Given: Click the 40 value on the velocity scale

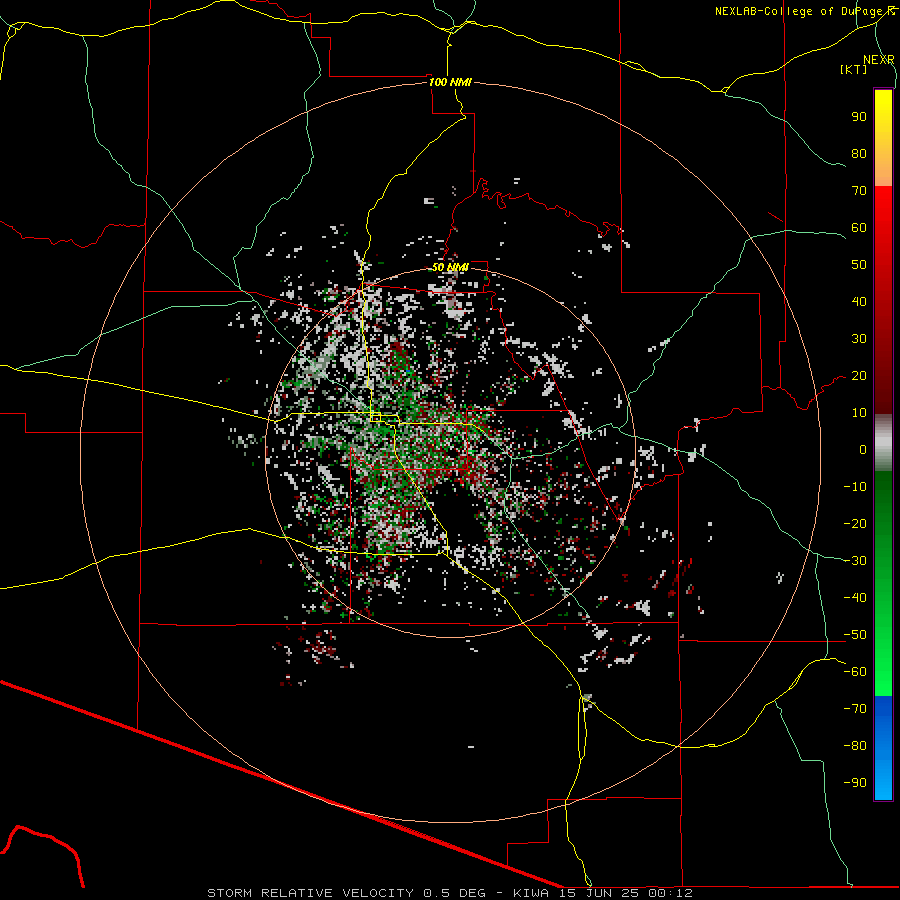Looking at the screenshot, I should click(859, 302).
